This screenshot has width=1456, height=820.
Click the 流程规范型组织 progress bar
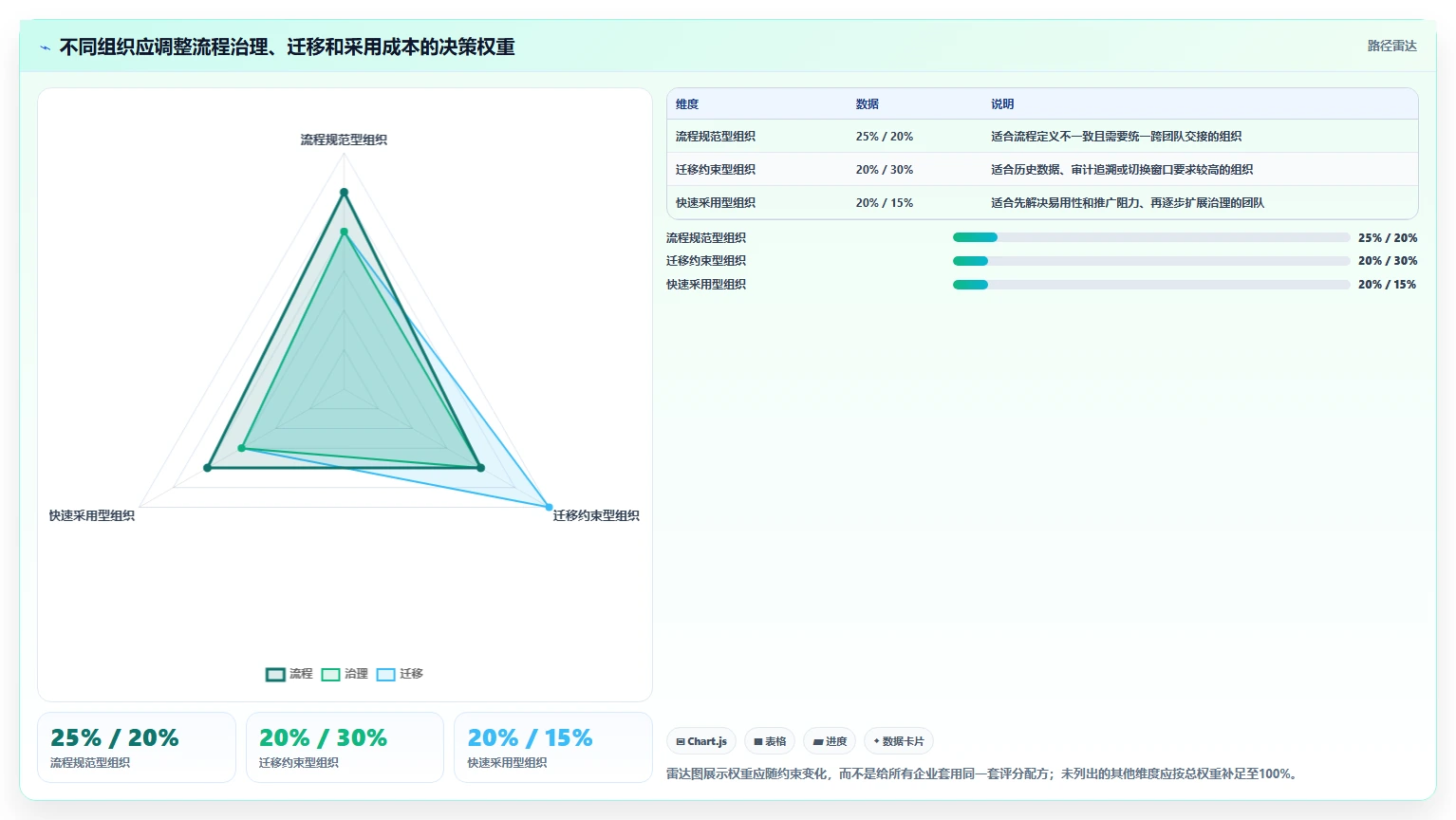(x=1151, y=237)
